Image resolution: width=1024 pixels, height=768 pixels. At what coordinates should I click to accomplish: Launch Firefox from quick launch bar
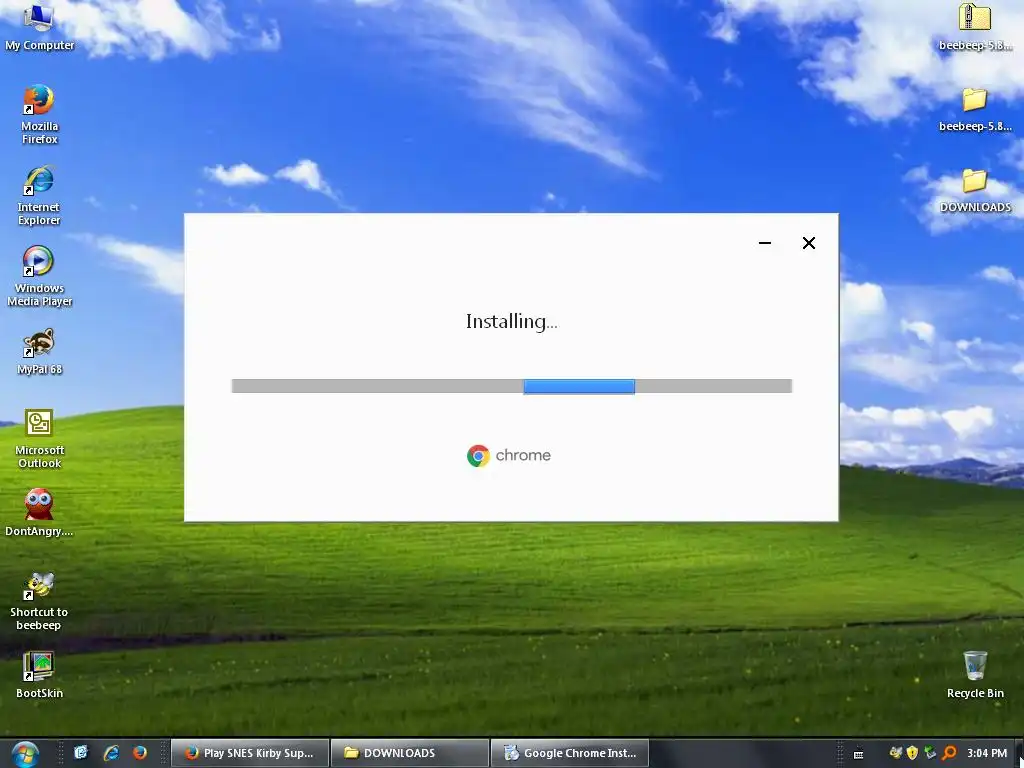tap(140, 753)
